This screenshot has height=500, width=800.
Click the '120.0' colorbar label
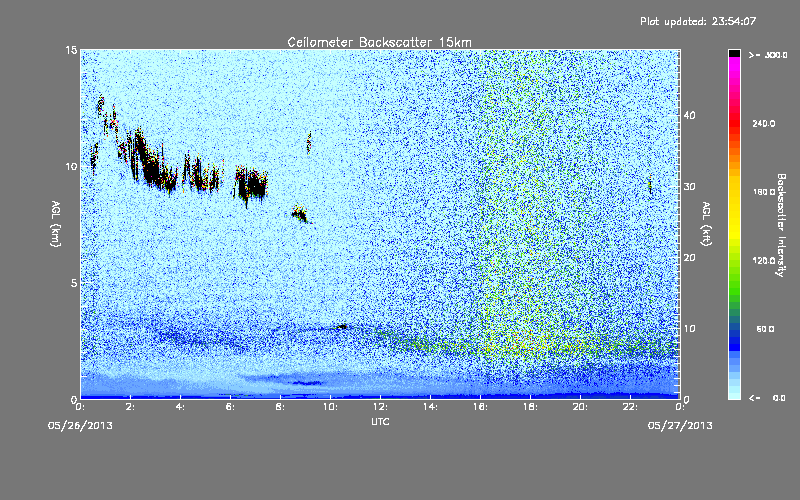(x=764, y=261)
